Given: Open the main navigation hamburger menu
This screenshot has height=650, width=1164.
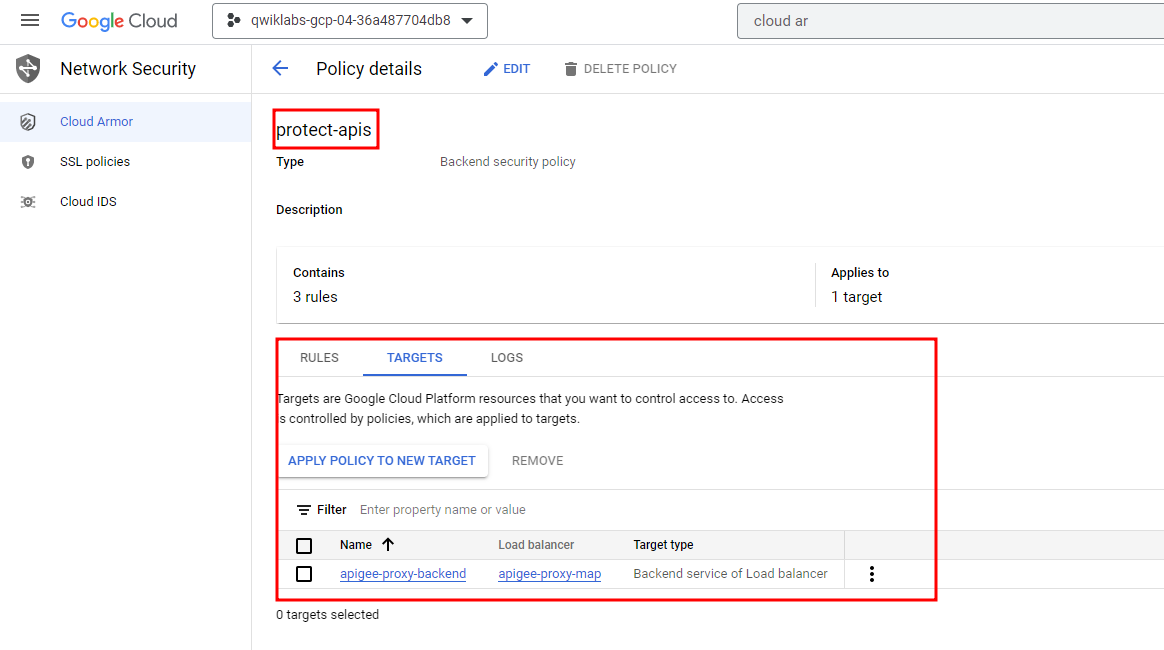Looking at the screenshot, I should [30, 20].
